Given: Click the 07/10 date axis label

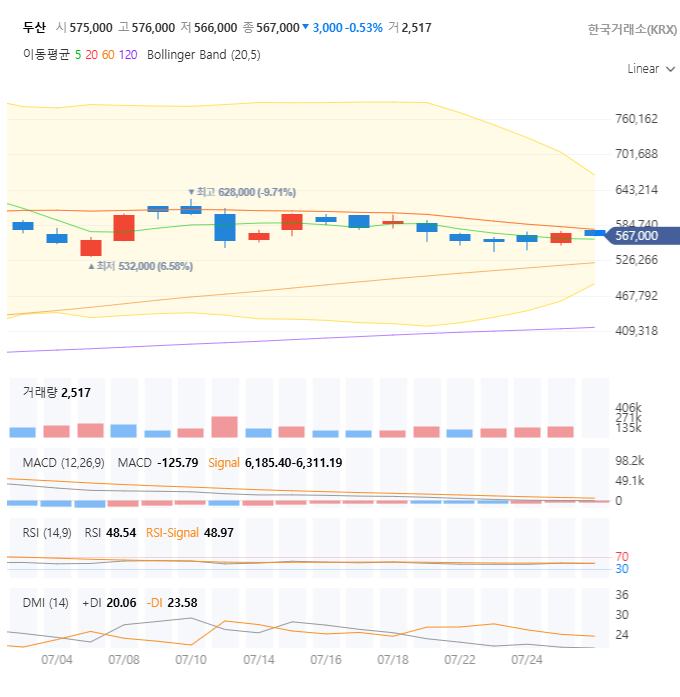Looking at the screenshot, I should click(x=191, y=660).
